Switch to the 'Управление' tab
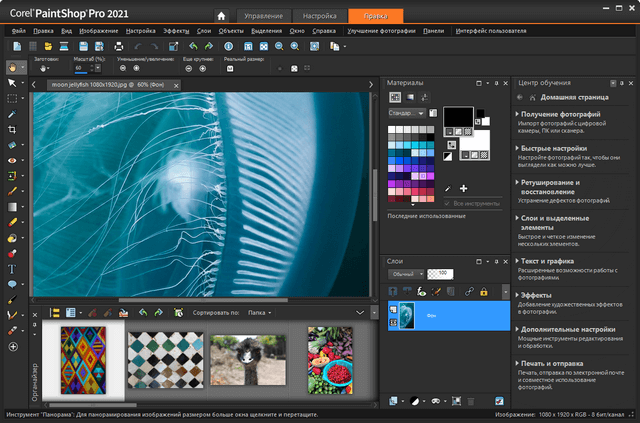The width and height of the screenshot is (640, 423). (264, 16)
